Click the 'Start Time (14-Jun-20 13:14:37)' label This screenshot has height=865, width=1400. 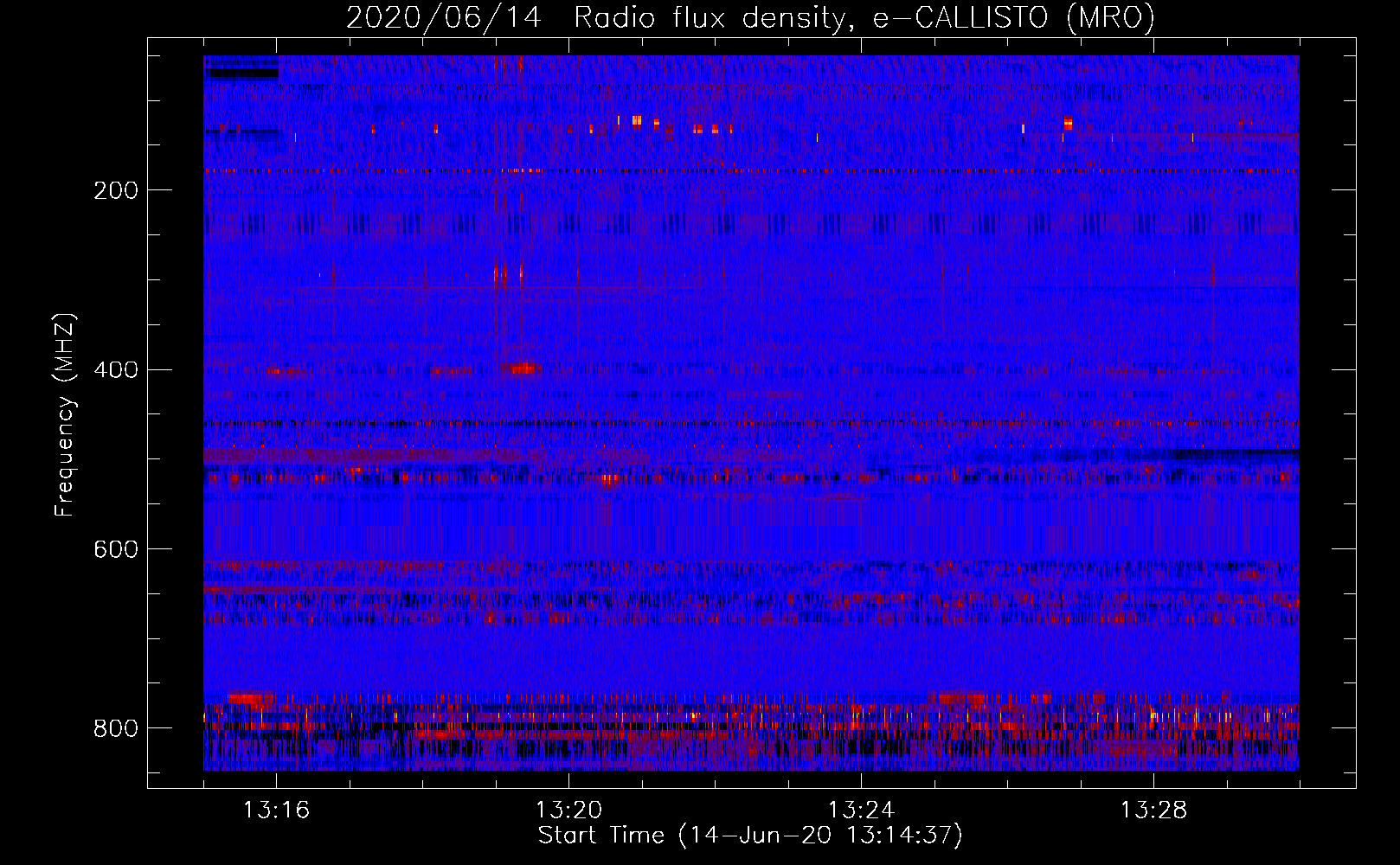click(750, 836)
